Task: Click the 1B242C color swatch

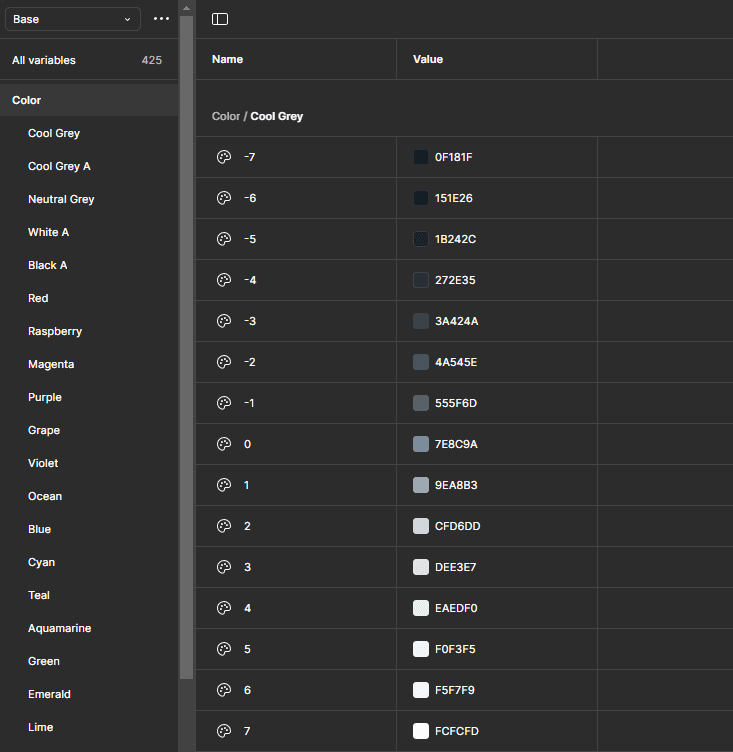Action: click(x=421, y=239)
